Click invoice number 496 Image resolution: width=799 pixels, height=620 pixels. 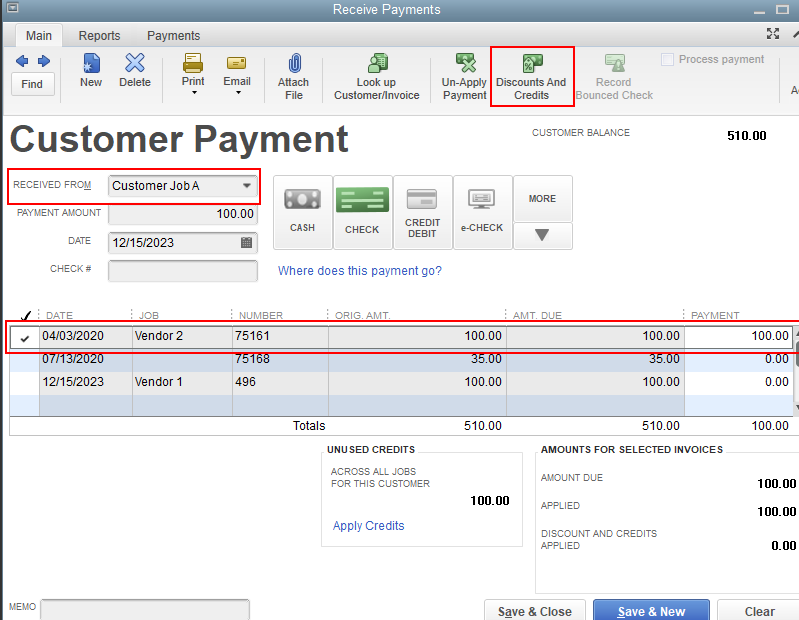[x=246, y=382]
